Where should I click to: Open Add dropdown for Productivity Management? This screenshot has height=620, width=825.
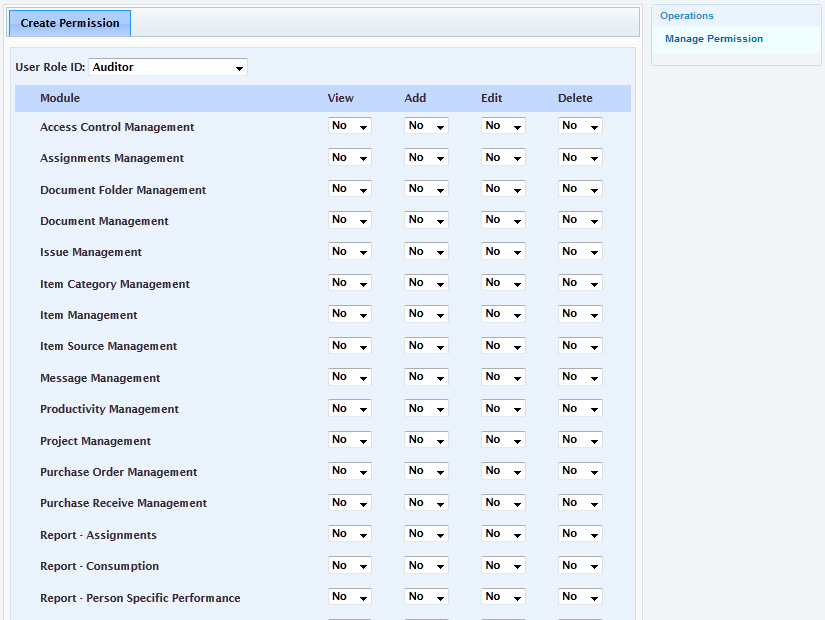pyautogui.click(x=426, y=409)
